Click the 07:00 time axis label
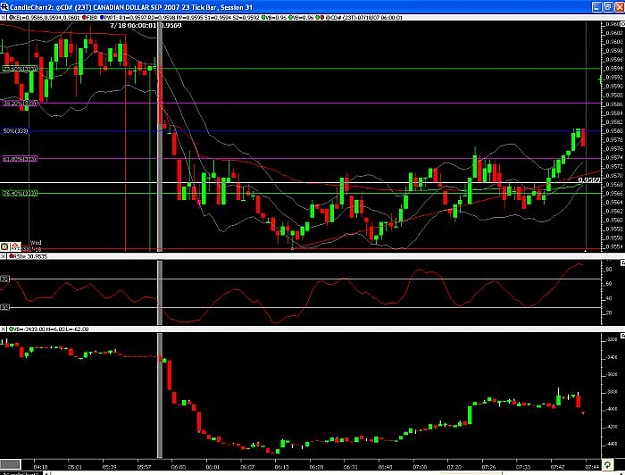The height and width of the screenshot is (475, 625). [420, 467]
